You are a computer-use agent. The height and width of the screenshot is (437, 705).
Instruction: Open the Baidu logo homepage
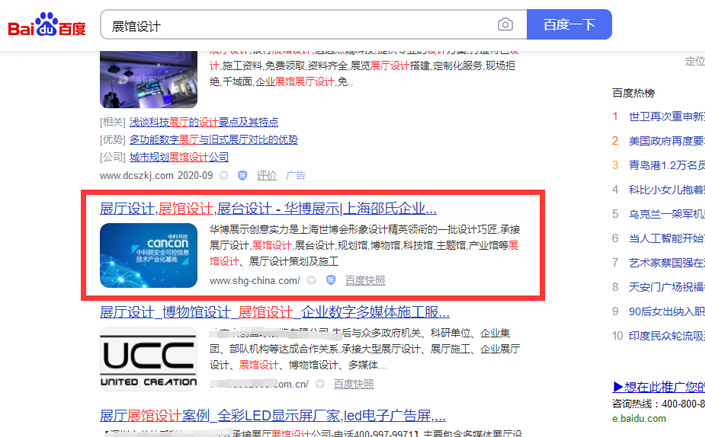pyautogui.click(x=47, y=25)
